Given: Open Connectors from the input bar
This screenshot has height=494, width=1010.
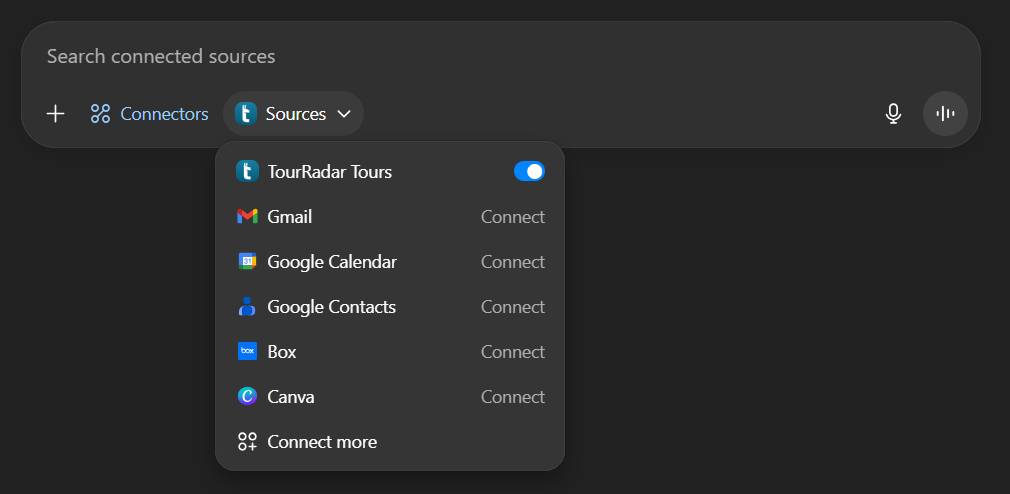Looking at the screenshot, I should [x=149, y=114].
